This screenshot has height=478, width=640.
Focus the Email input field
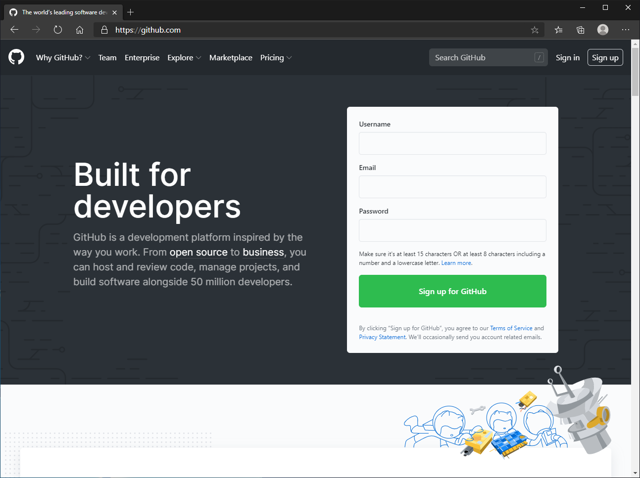pos(452,187)
